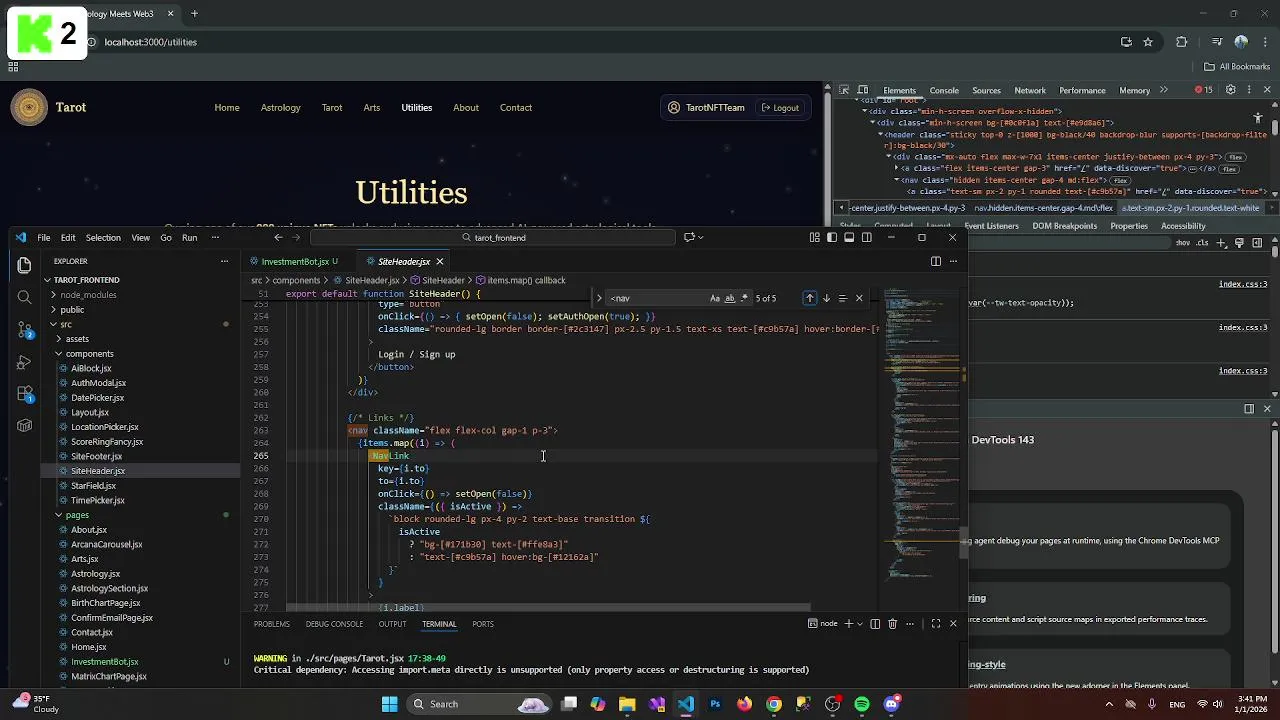Toggle Match Case in find widget

click(x=715, y=298)
